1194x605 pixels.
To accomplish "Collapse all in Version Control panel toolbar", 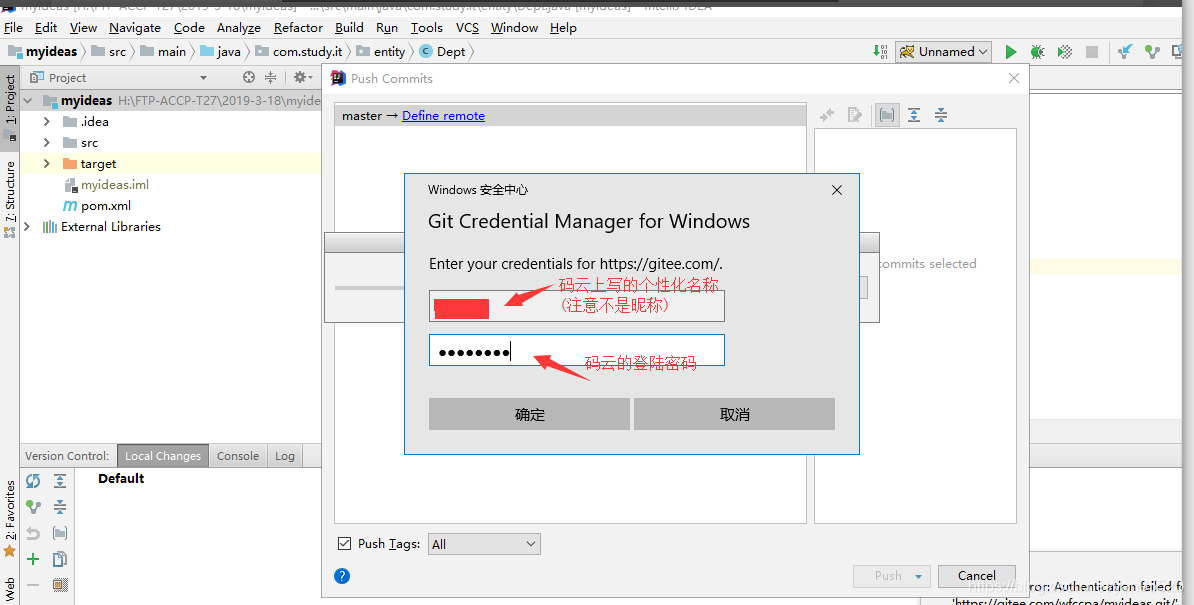I will point(59,507).
